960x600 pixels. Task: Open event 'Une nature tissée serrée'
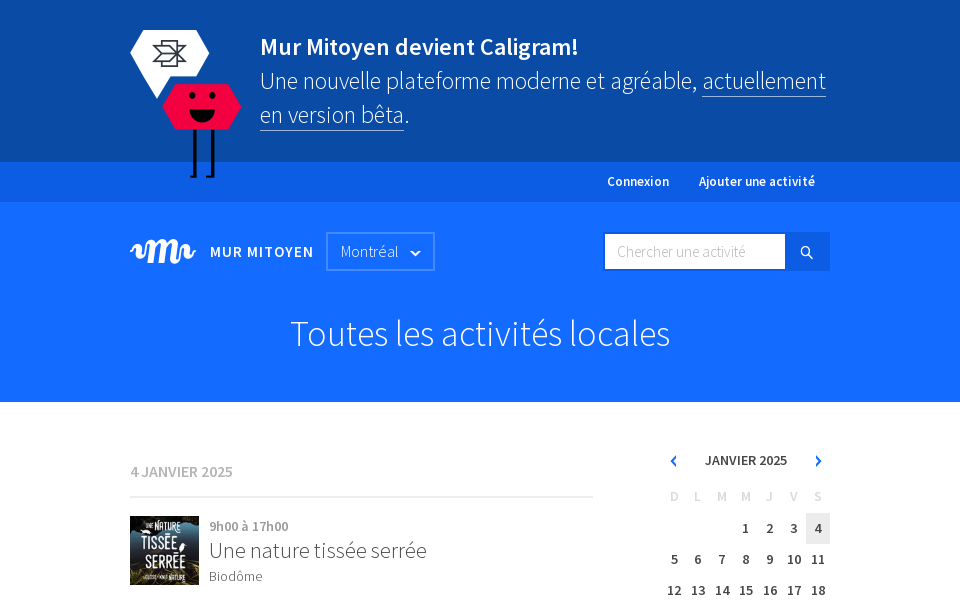pyautogui.click(x=317, y=550)
